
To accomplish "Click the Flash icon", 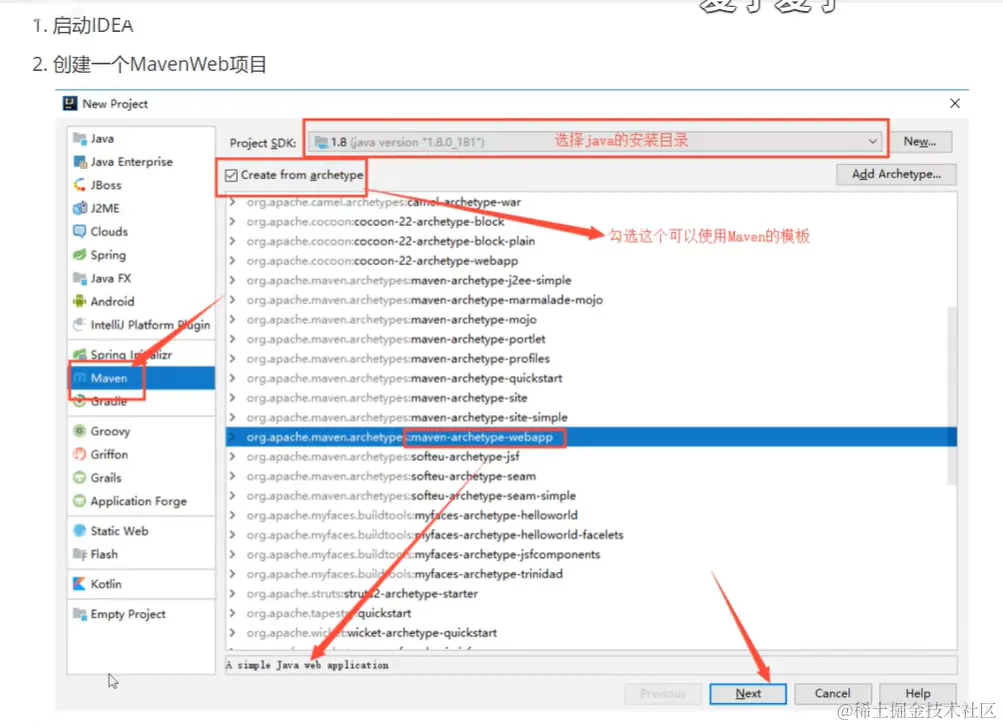I will pyautogui.click(x=80, y=554).
